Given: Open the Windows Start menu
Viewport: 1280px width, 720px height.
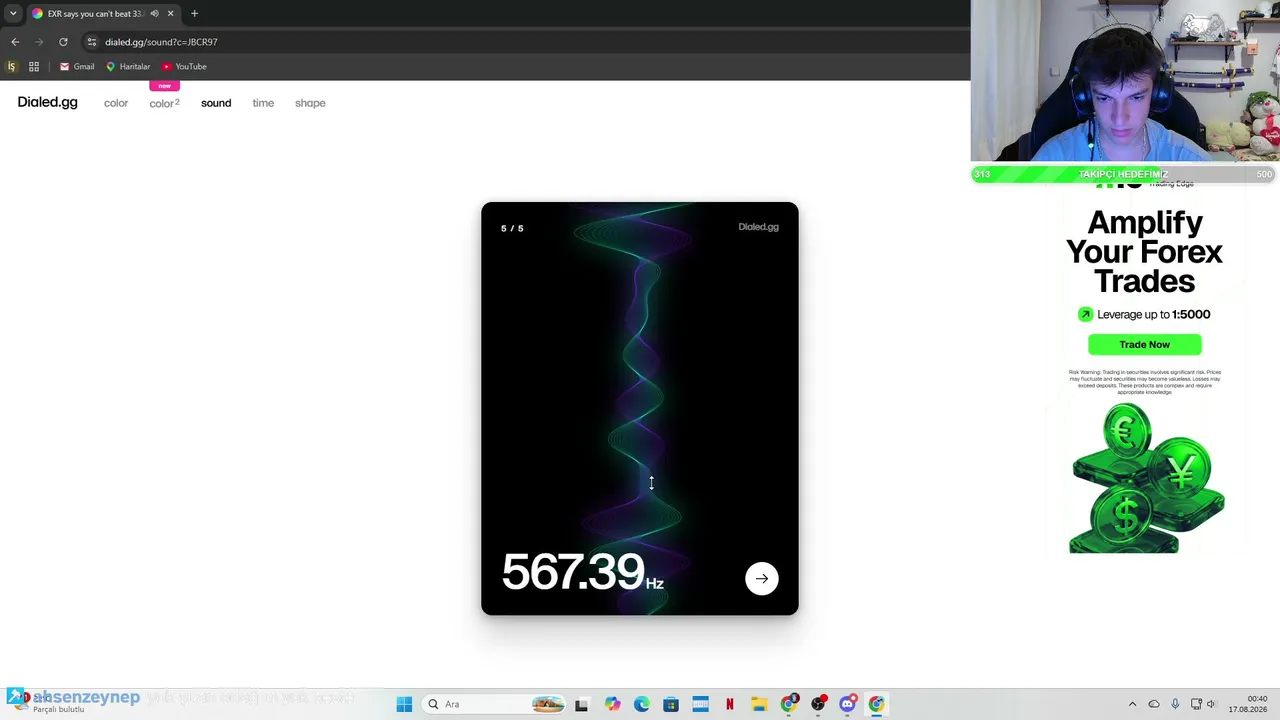Looking at the screenshot, I should (x=404, y=704).
